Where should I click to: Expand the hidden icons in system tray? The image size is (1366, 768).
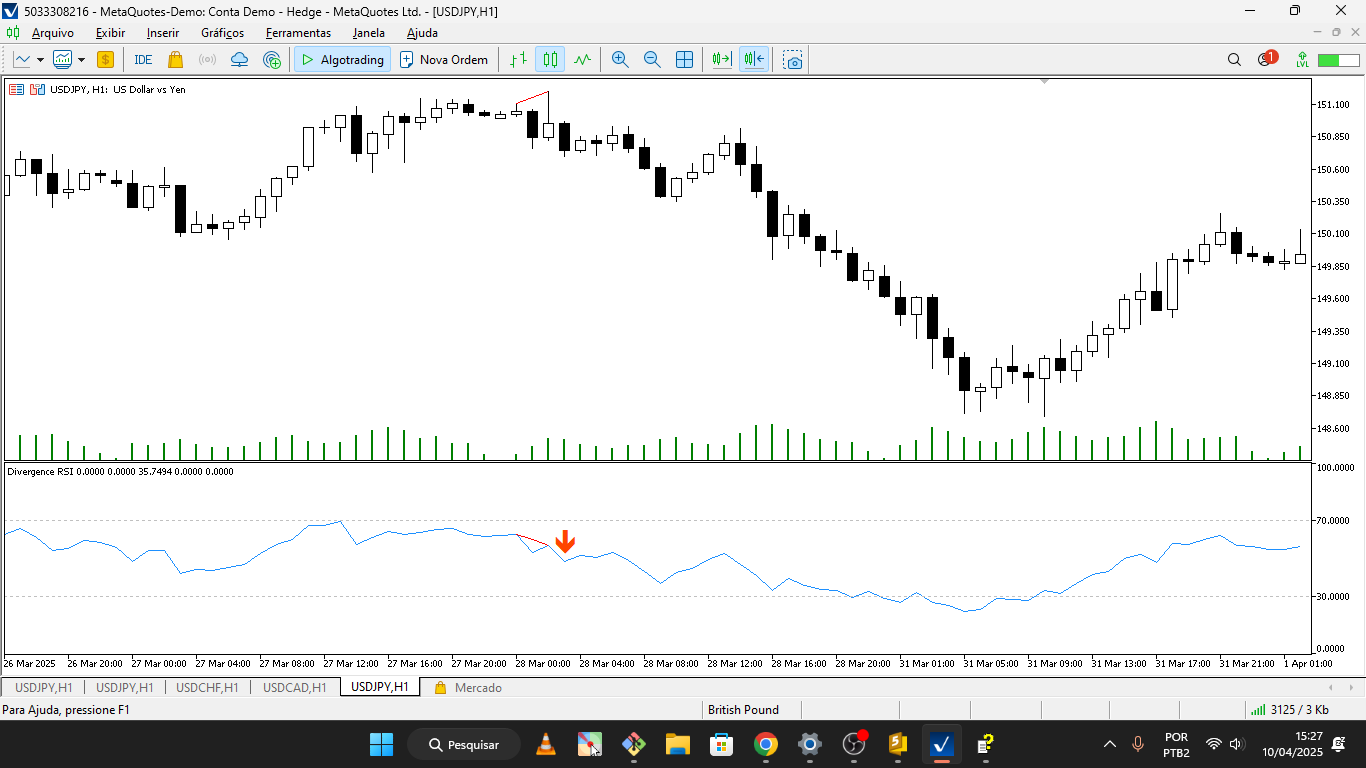1109,743
